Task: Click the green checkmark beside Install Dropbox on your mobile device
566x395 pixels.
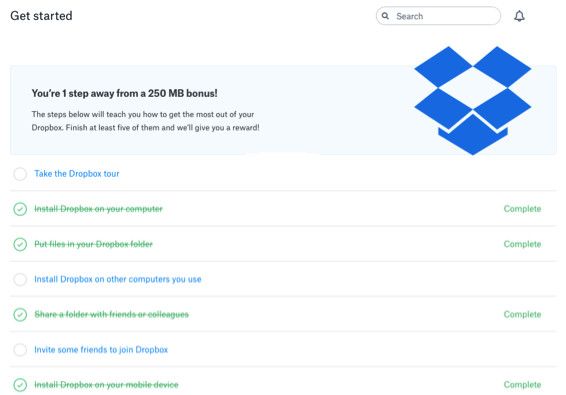Action: tap(20, 385)
